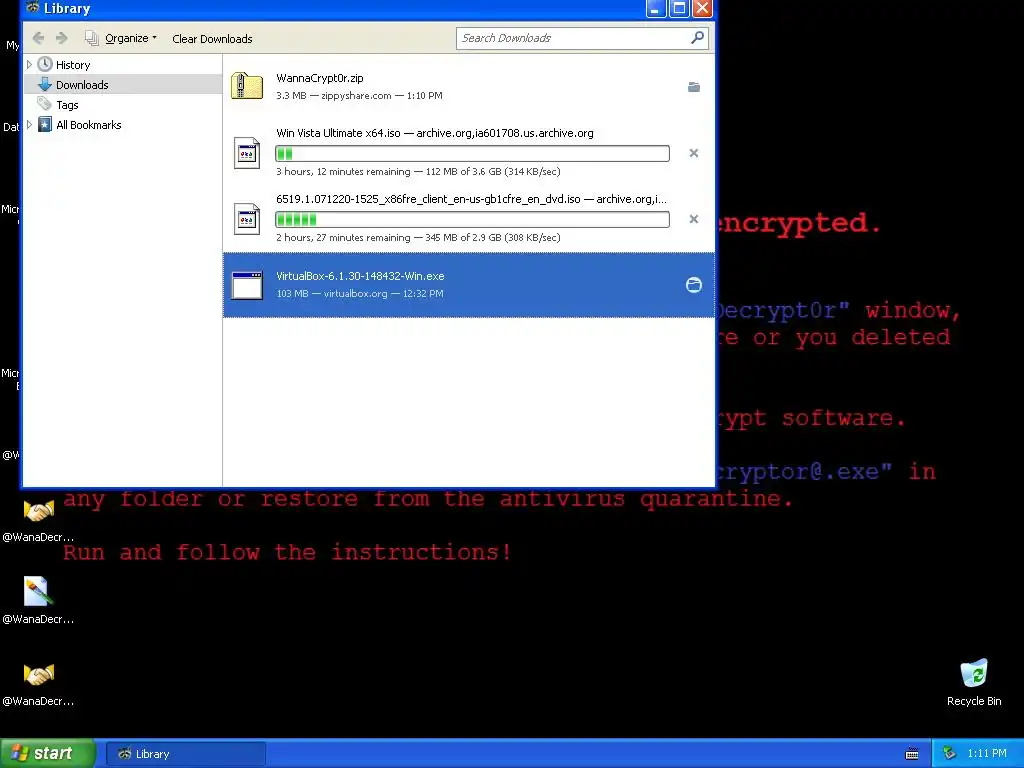Click the search magnifier icon
1024x768 pixels.
click(x=697, y=38)
